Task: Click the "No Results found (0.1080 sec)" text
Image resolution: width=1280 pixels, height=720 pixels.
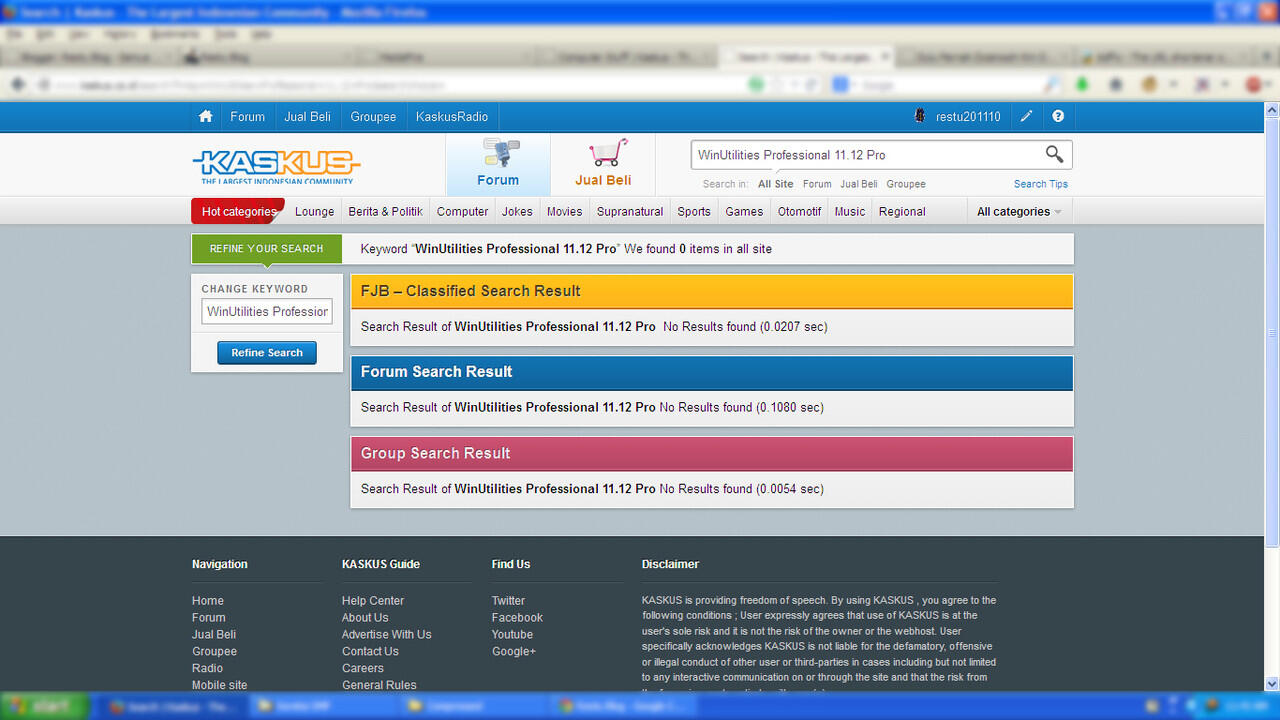Action: pos(741,407)
